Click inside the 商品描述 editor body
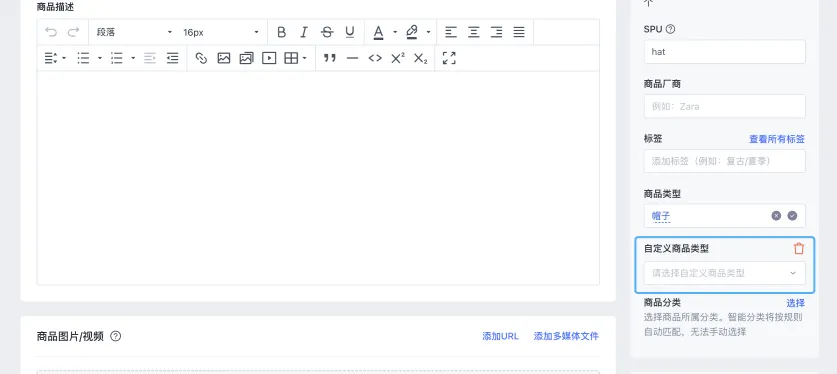This screenshot has width=837, height=374. [x=318, y=178]
